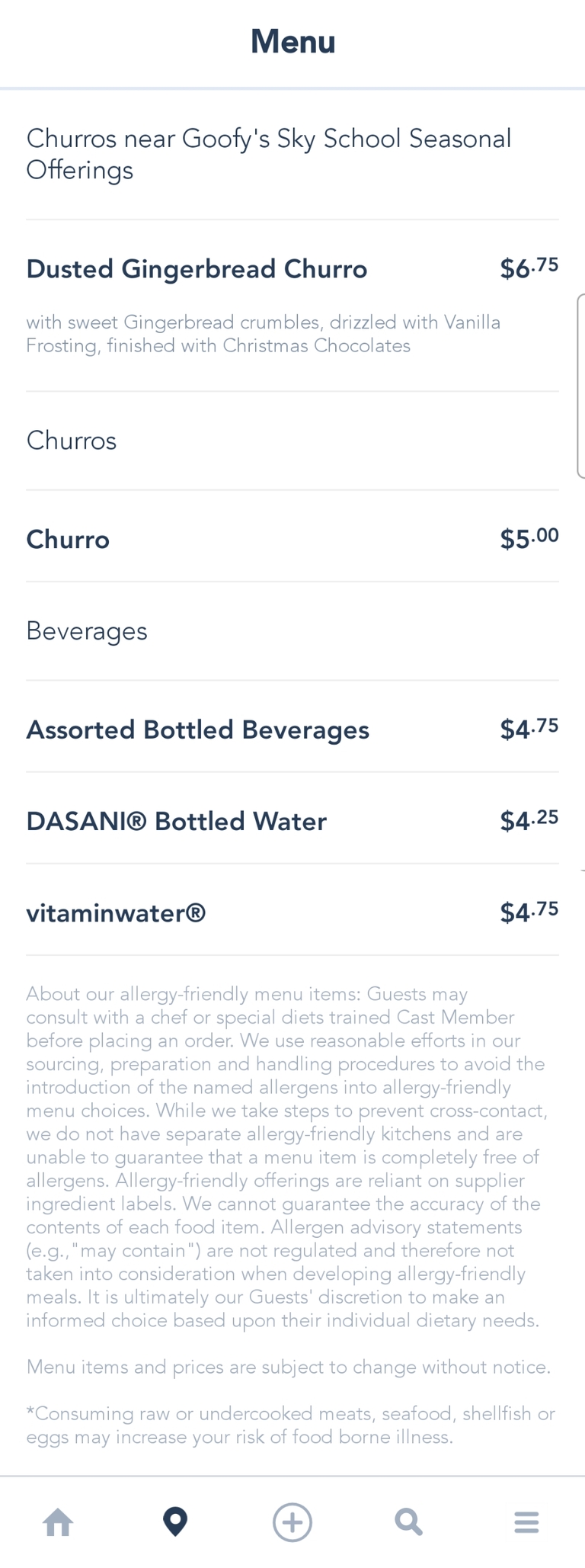Tap the $4.25 water price
The width and height of the screenshot is (585, 1568).
point(529,821)
